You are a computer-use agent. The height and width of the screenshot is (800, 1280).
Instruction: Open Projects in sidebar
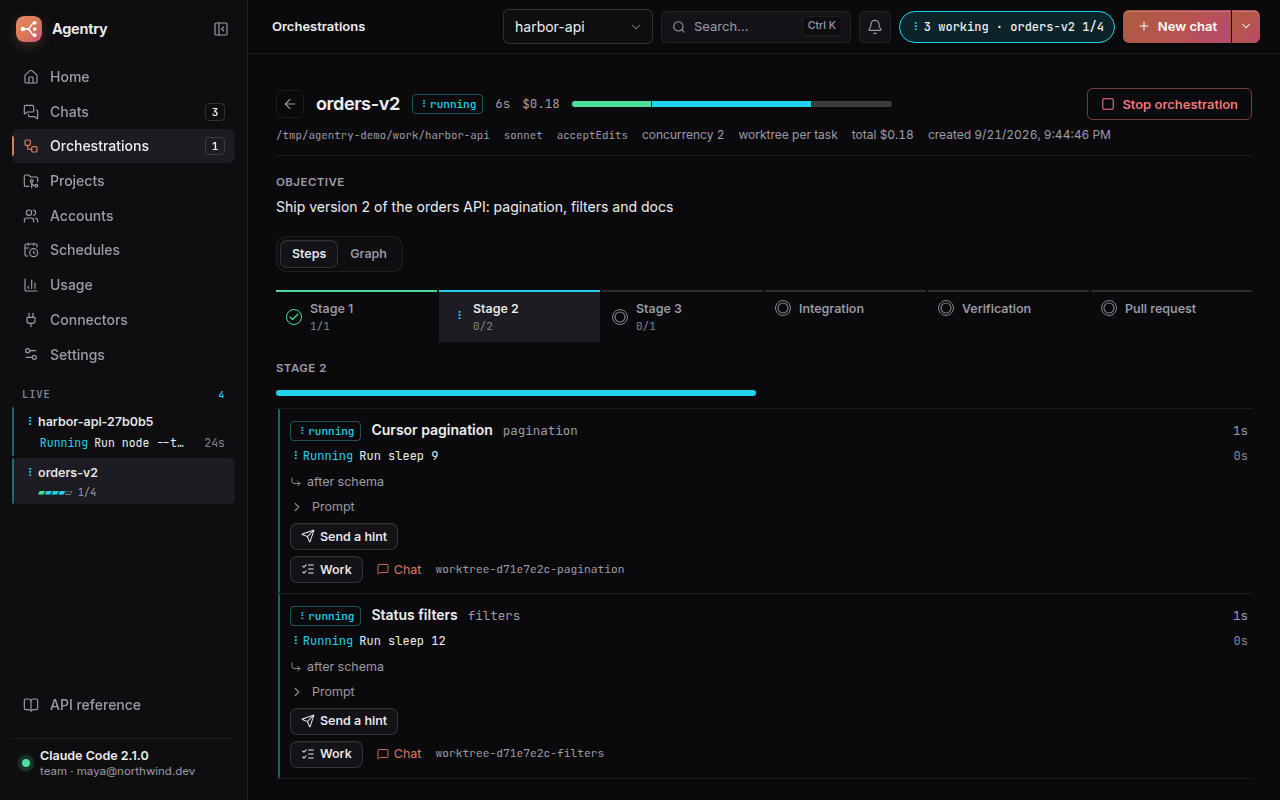click(124, 181)
